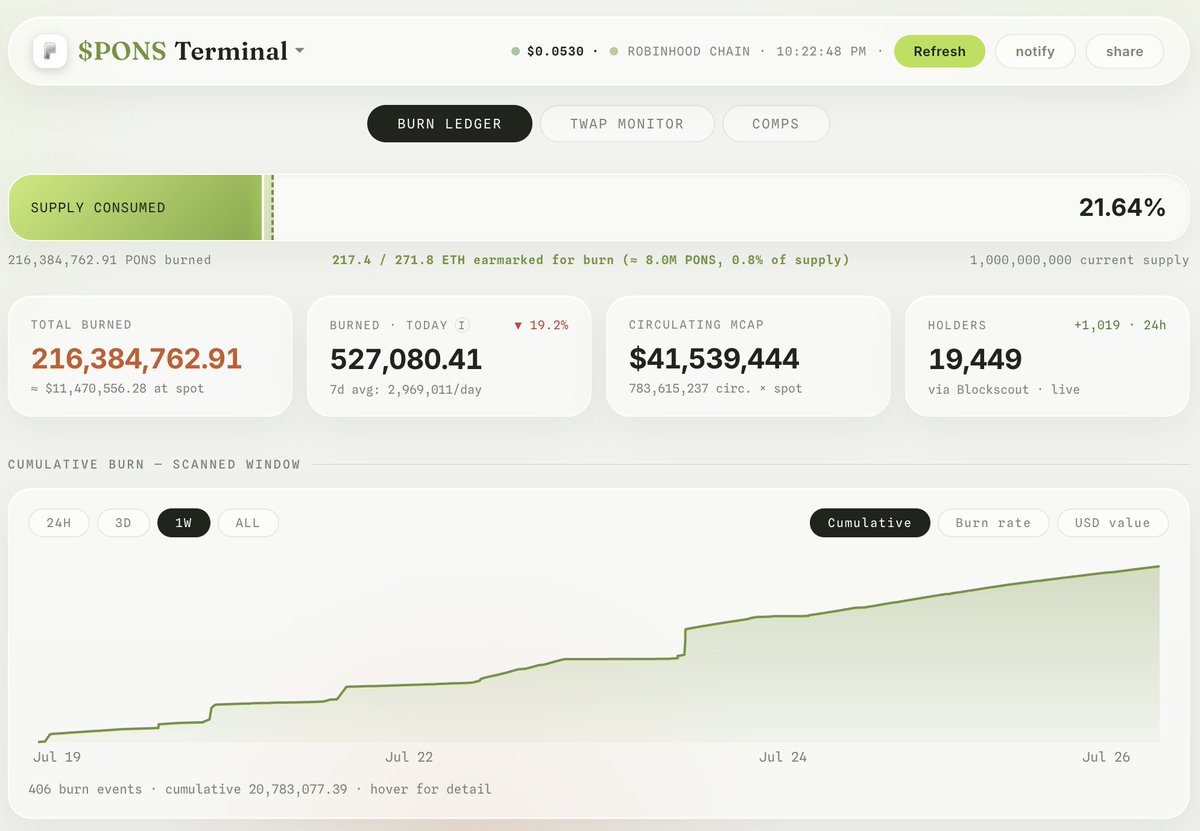
Task: Click the ≈ $11,470,556.28 at spot text
Action: coord(117,388)
